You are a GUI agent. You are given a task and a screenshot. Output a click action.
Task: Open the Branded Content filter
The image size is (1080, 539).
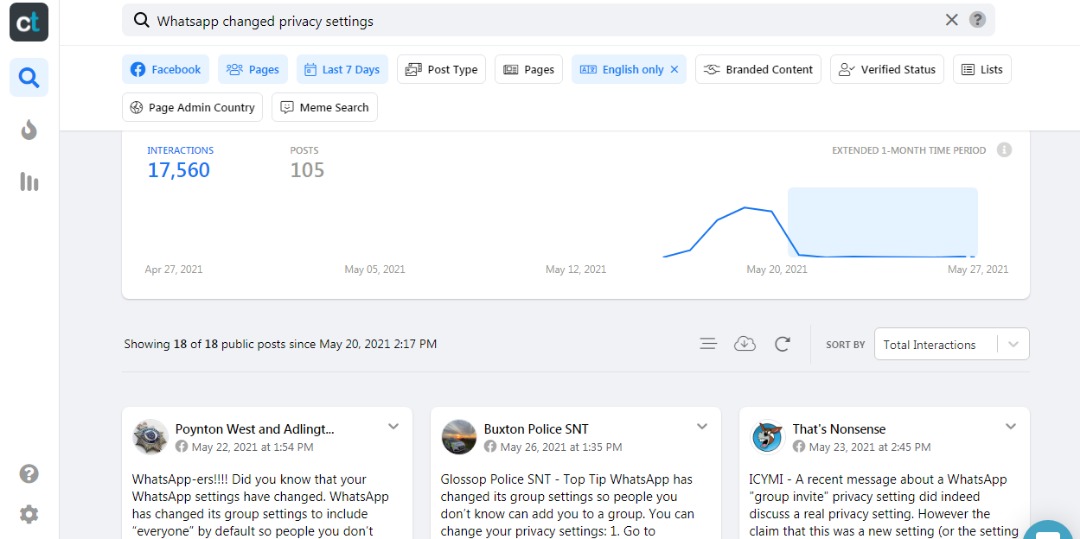coord(758,70)
